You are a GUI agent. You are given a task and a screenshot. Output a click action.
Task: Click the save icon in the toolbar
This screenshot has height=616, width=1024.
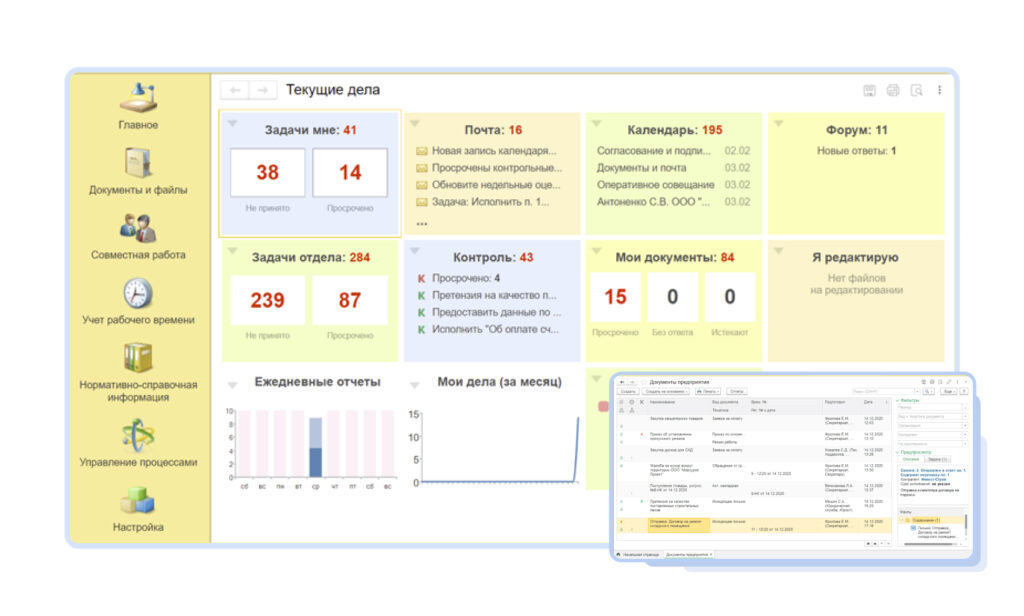(870, 89)
